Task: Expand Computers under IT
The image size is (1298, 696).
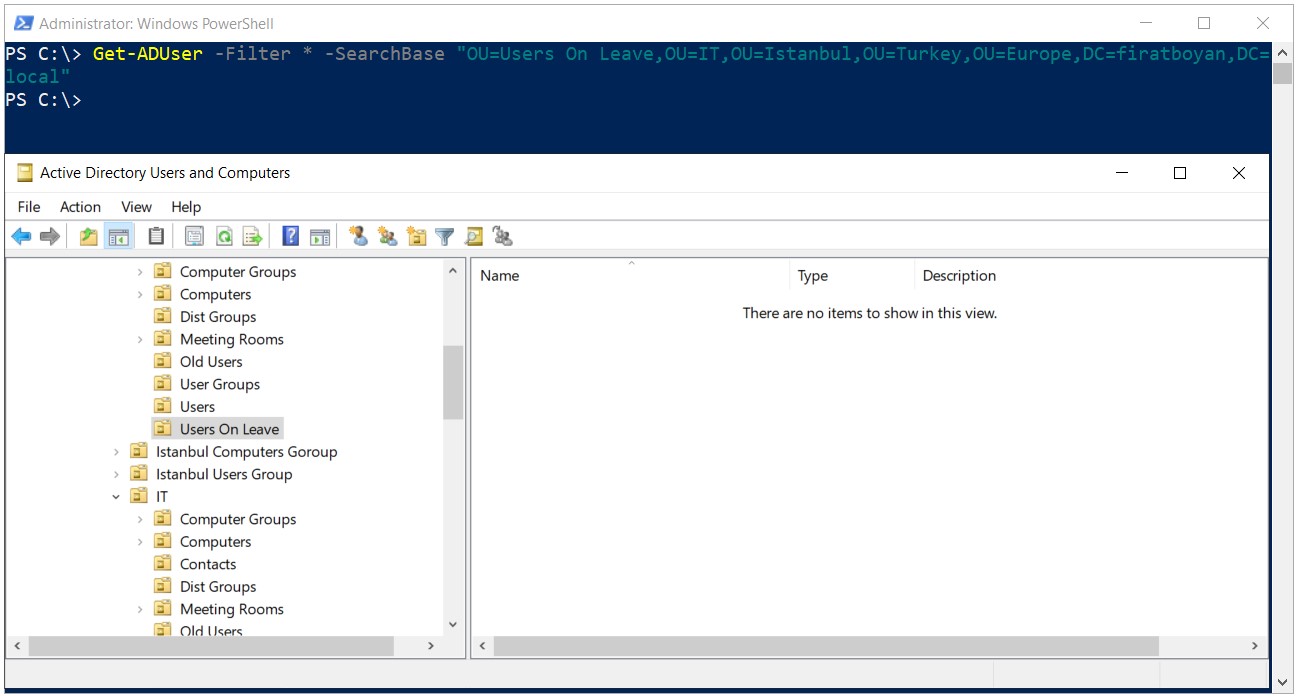Action: [140, 542]
